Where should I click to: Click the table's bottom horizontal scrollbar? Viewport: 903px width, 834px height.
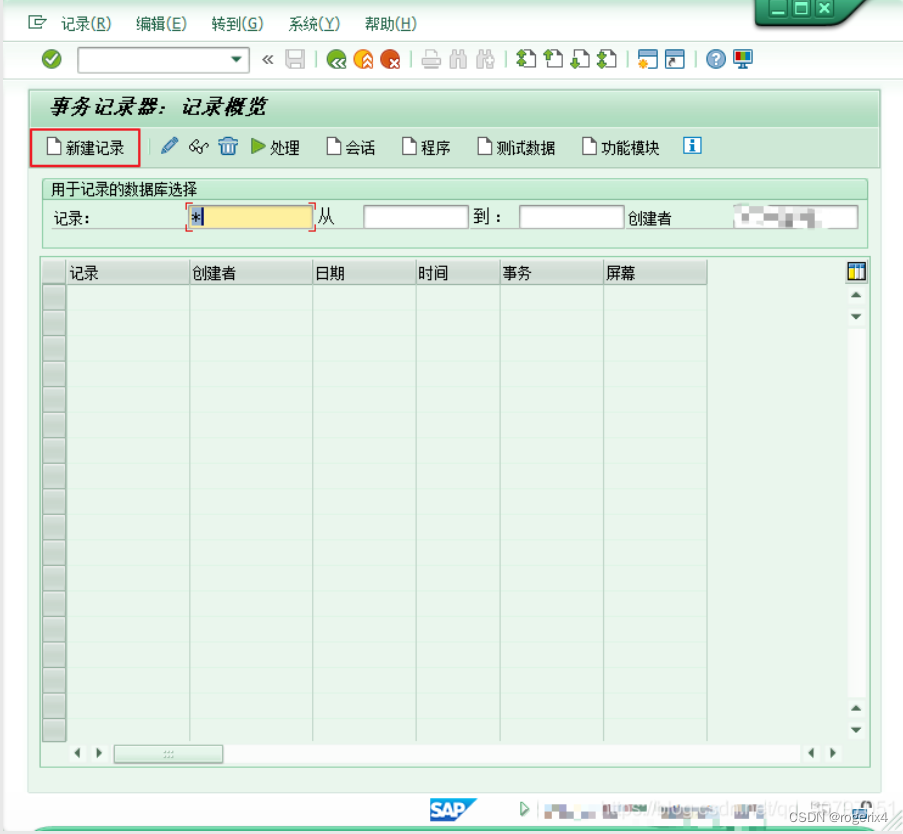(x=168, y=753)
